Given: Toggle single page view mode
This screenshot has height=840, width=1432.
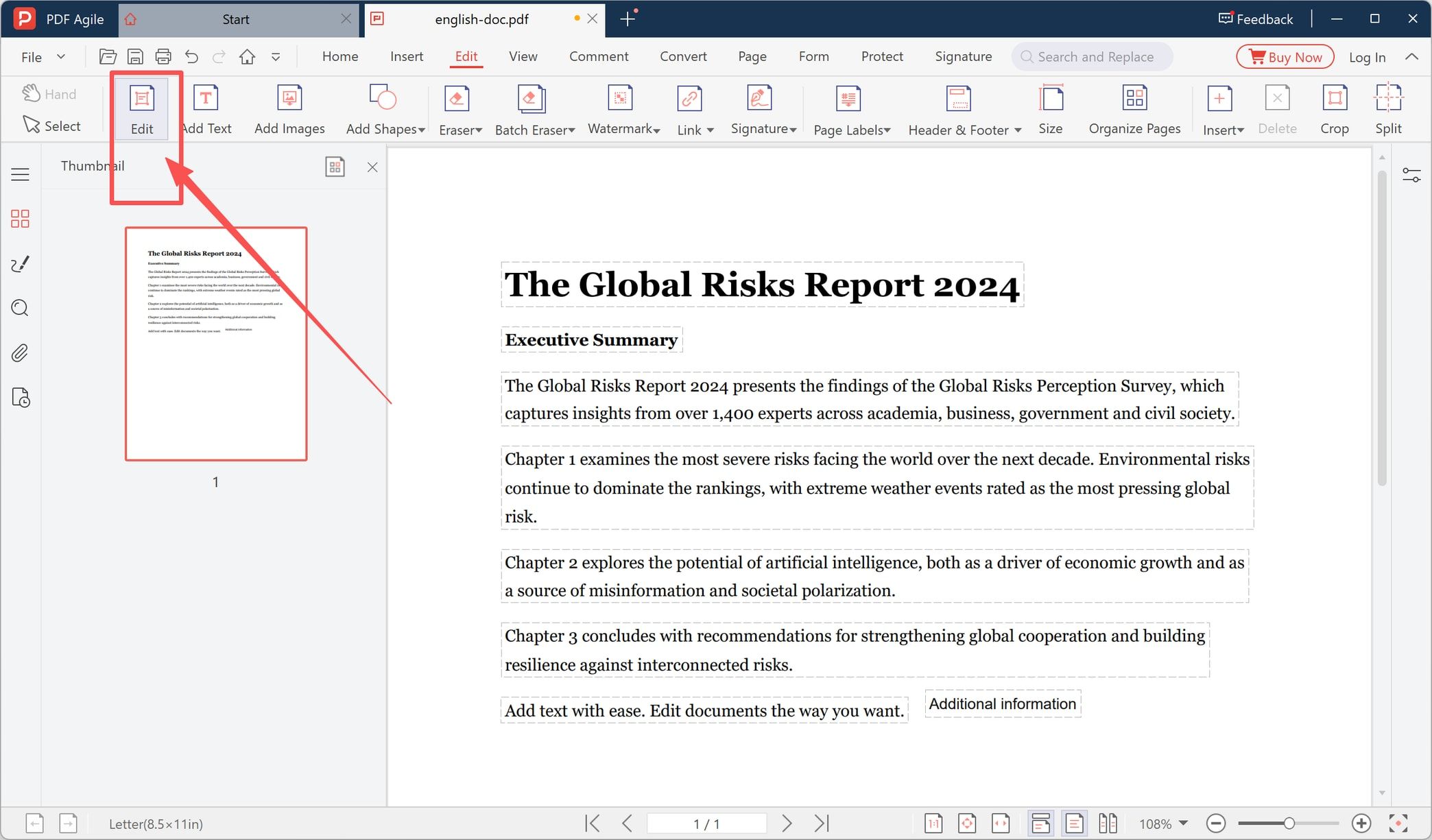Looking at the screenshot, I should [1074, 823].
